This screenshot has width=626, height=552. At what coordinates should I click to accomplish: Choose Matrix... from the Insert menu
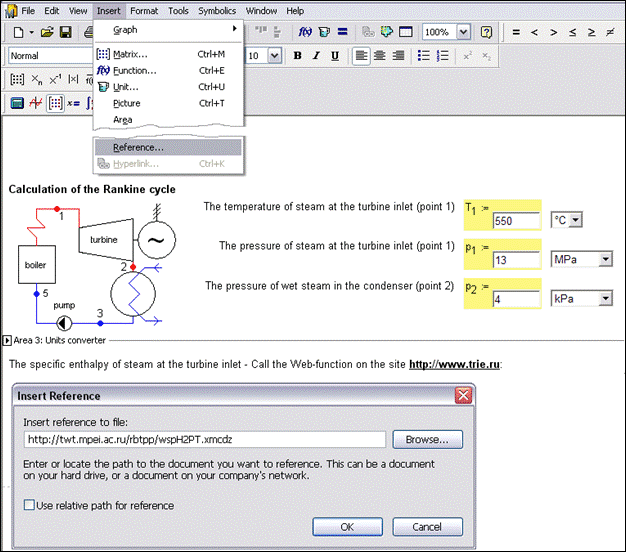(x=168, y=54)
